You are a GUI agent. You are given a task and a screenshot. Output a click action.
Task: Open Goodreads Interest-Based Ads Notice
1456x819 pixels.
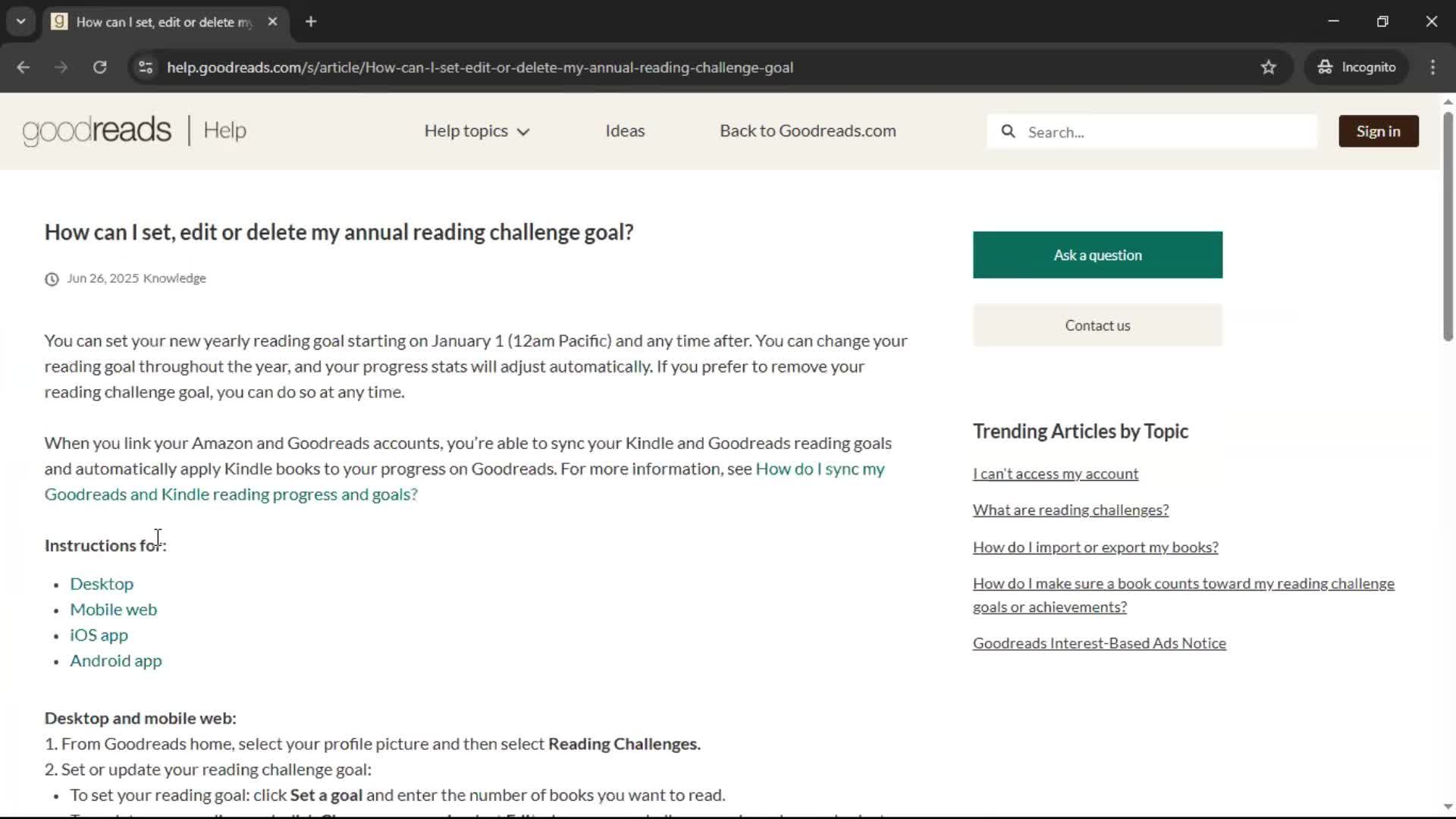[x=1099, y=643]
